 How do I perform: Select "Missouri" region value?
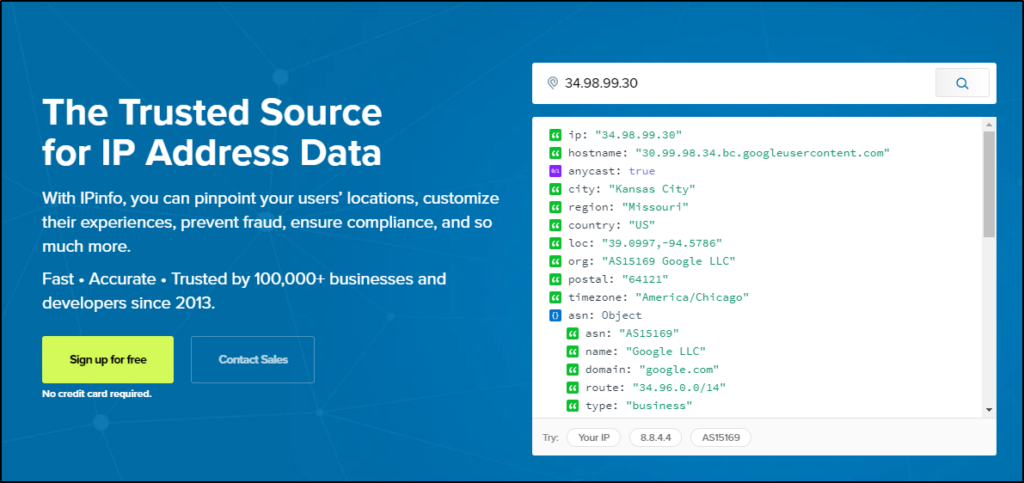coord(654,208)
